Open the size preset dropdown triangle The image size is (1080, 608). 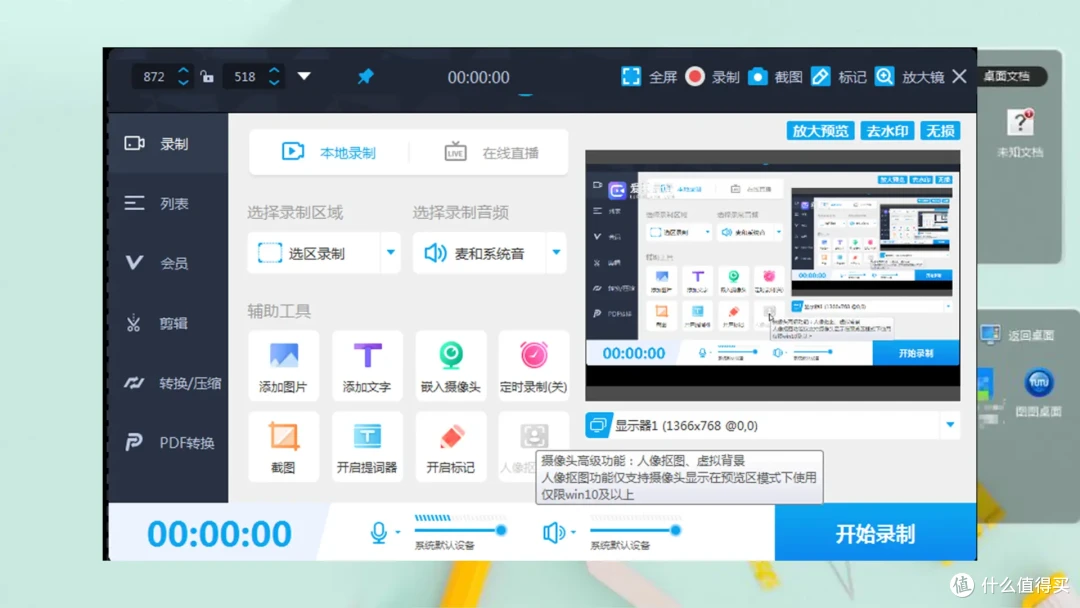pos(304,76)
